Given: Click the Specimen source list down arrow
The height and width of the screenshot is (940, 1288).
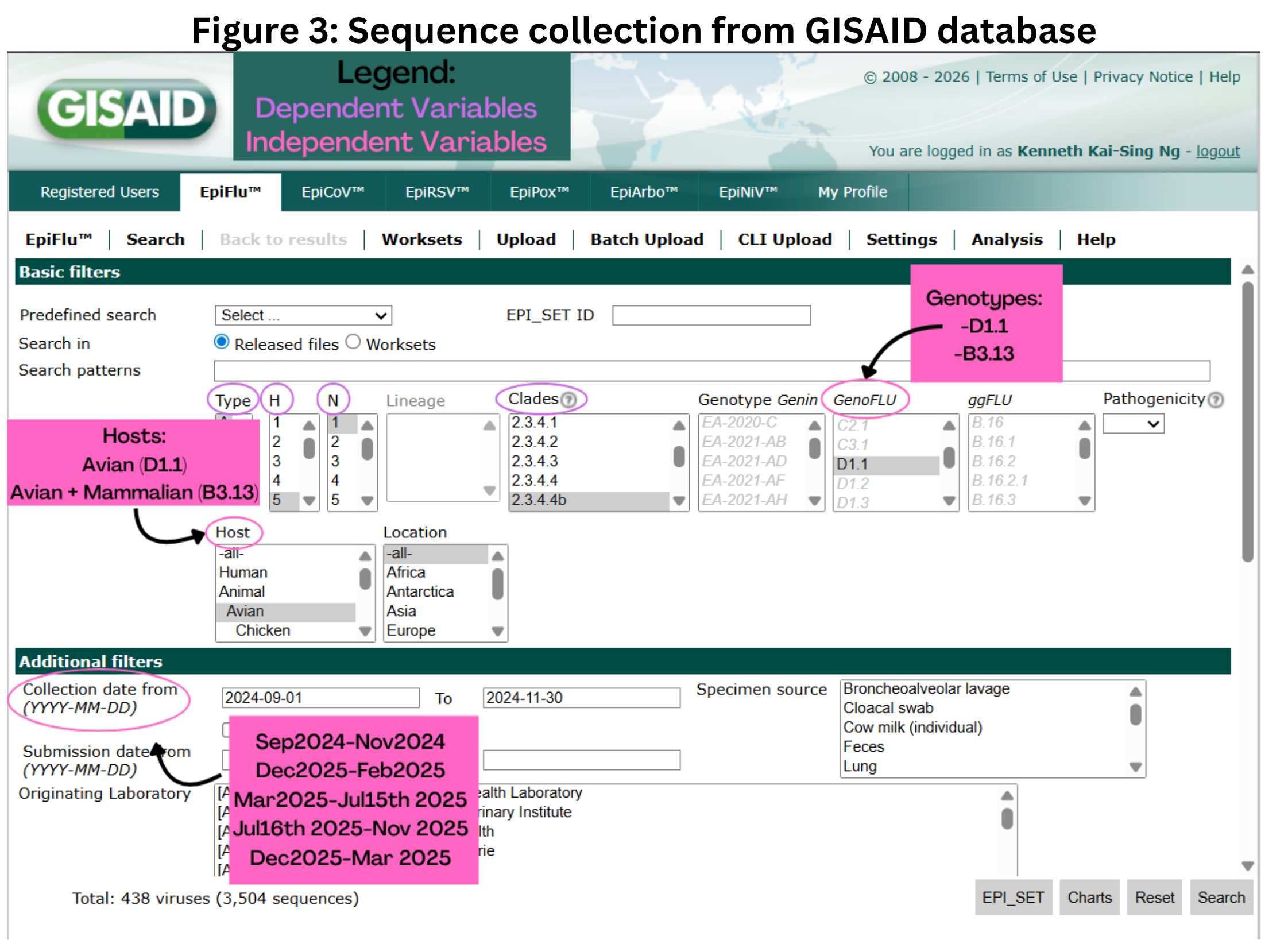Looking at the screenshot, I should pos(1135,767).
